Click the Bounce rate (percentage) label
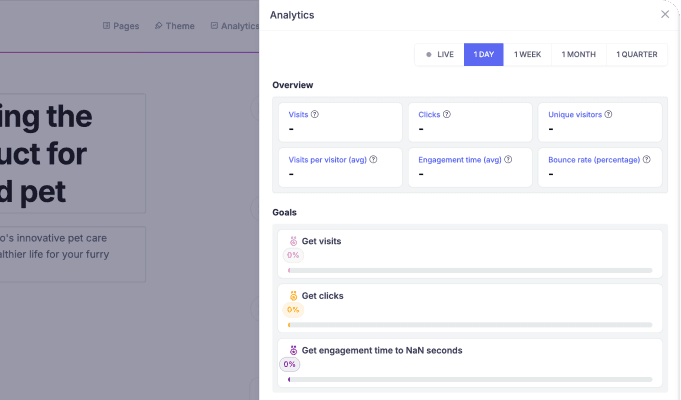 [594, 160]
